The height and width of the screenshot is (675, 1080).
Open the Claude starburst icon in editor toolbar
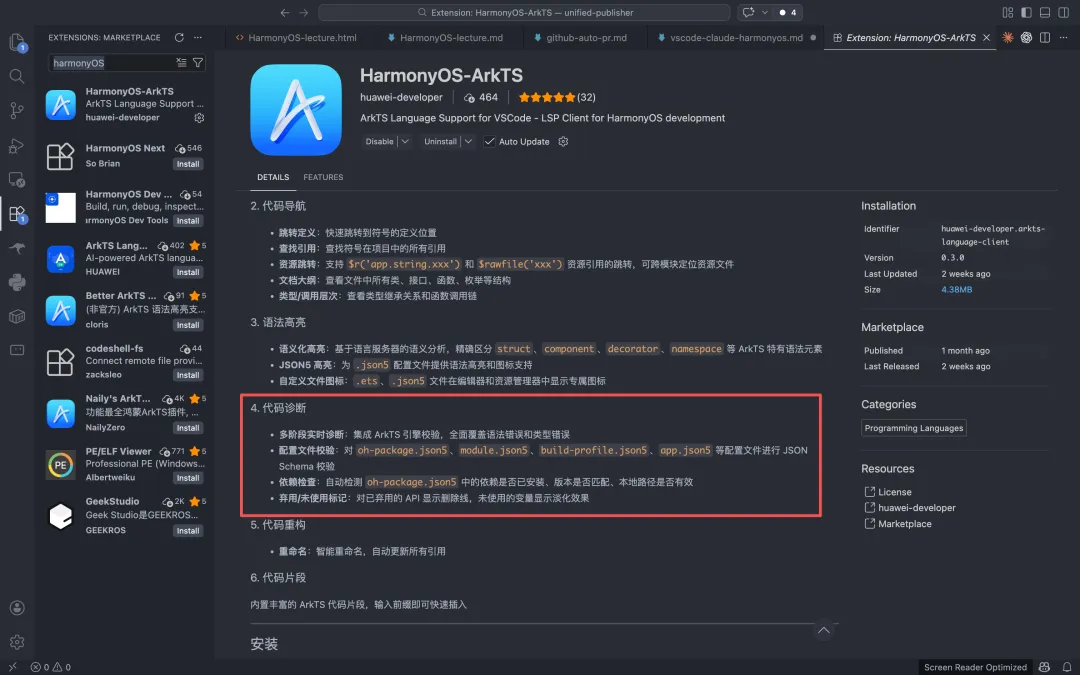pos(1008,37)
